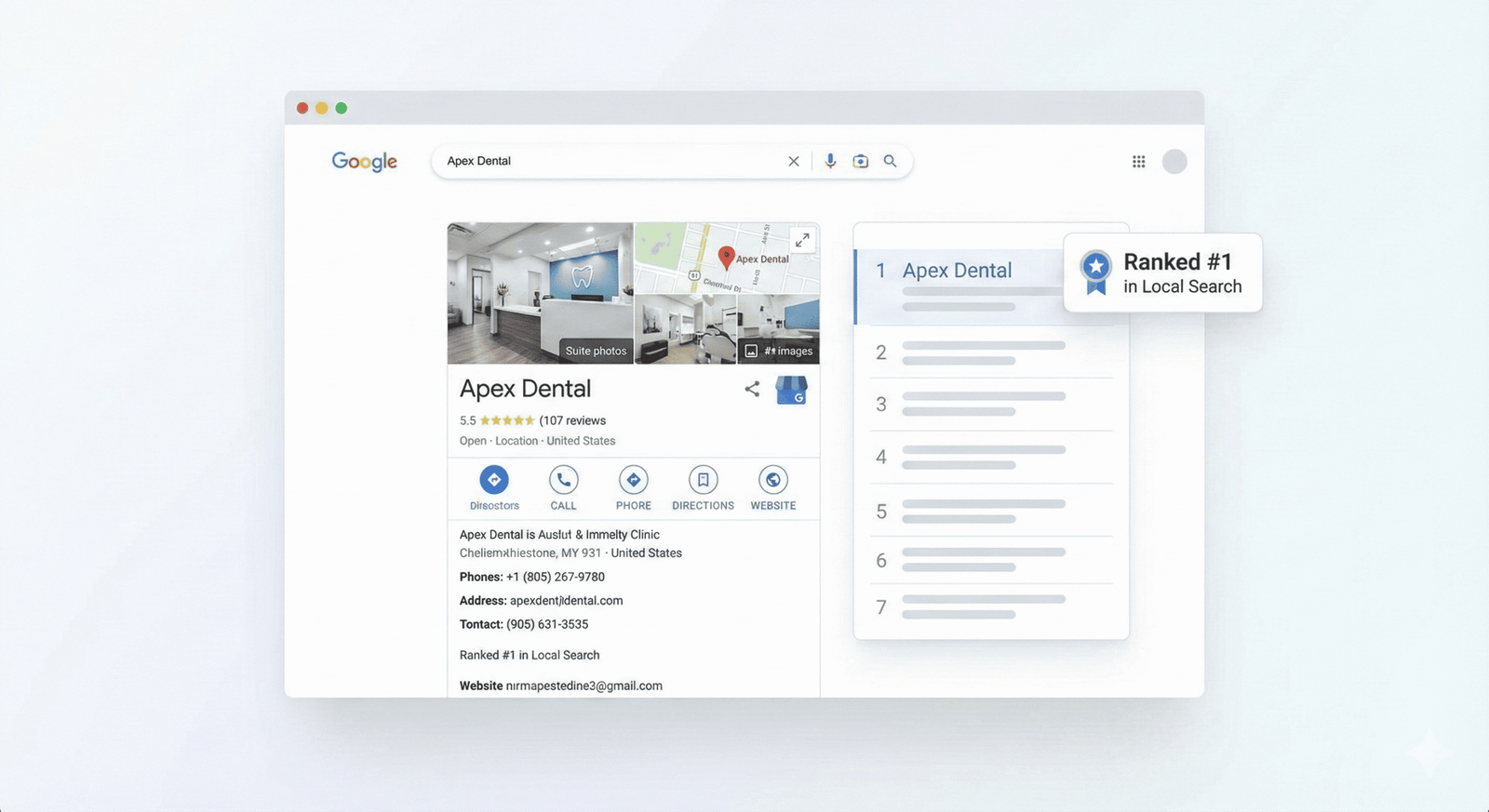The image size is (1489, 812).
Task: Expand the map to full view
Action: click(x=802, y=240)
